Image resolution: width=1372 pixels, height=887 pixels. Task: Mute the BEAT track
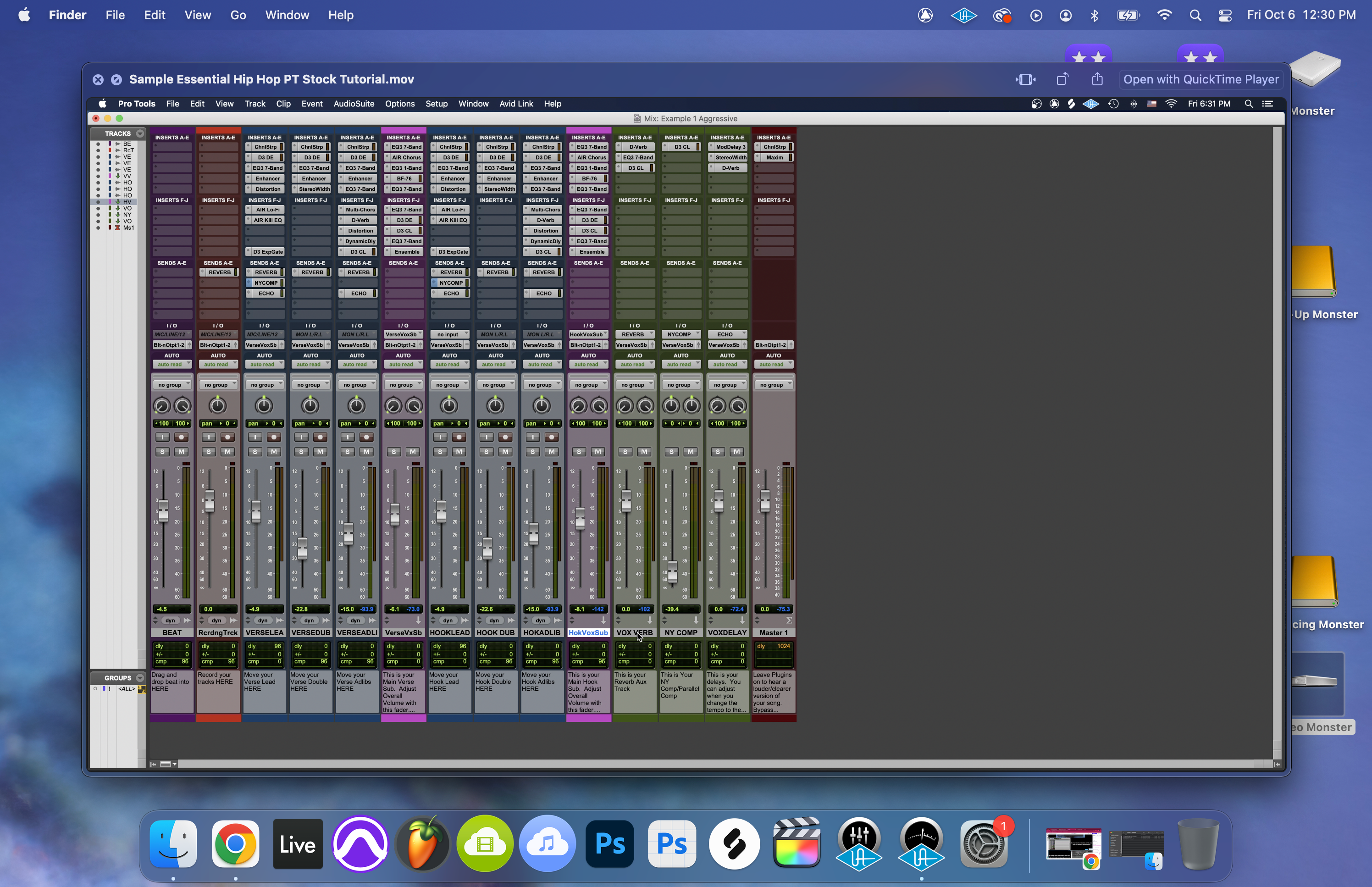tap(182, 452)
